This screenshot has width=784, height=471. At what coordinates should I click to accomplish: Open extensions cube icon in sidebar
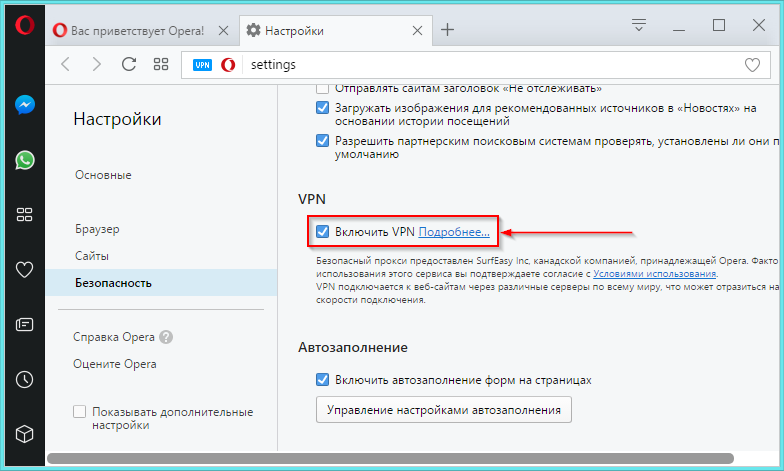(x=24, y=434)
